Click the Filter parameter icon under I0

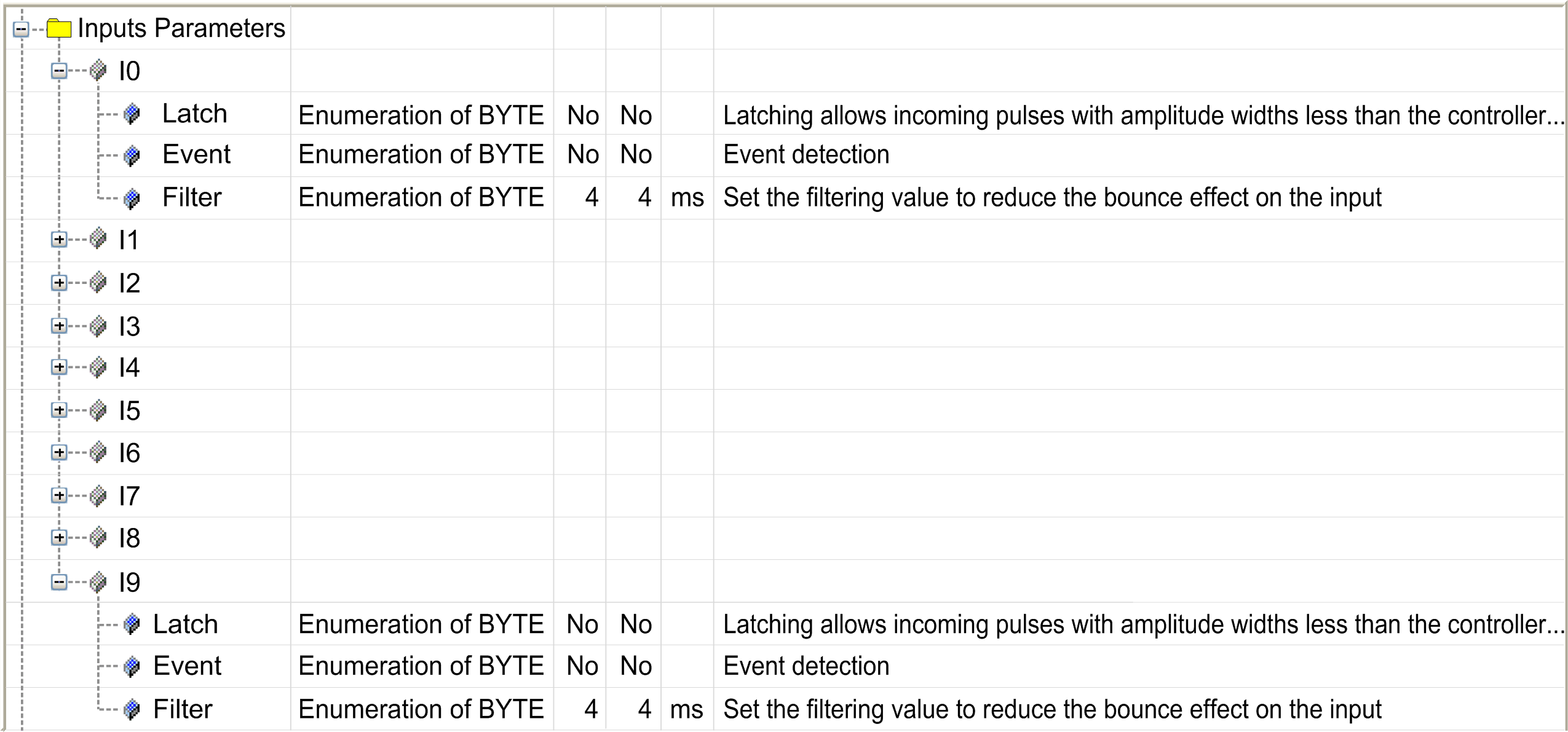click(132, 198)
